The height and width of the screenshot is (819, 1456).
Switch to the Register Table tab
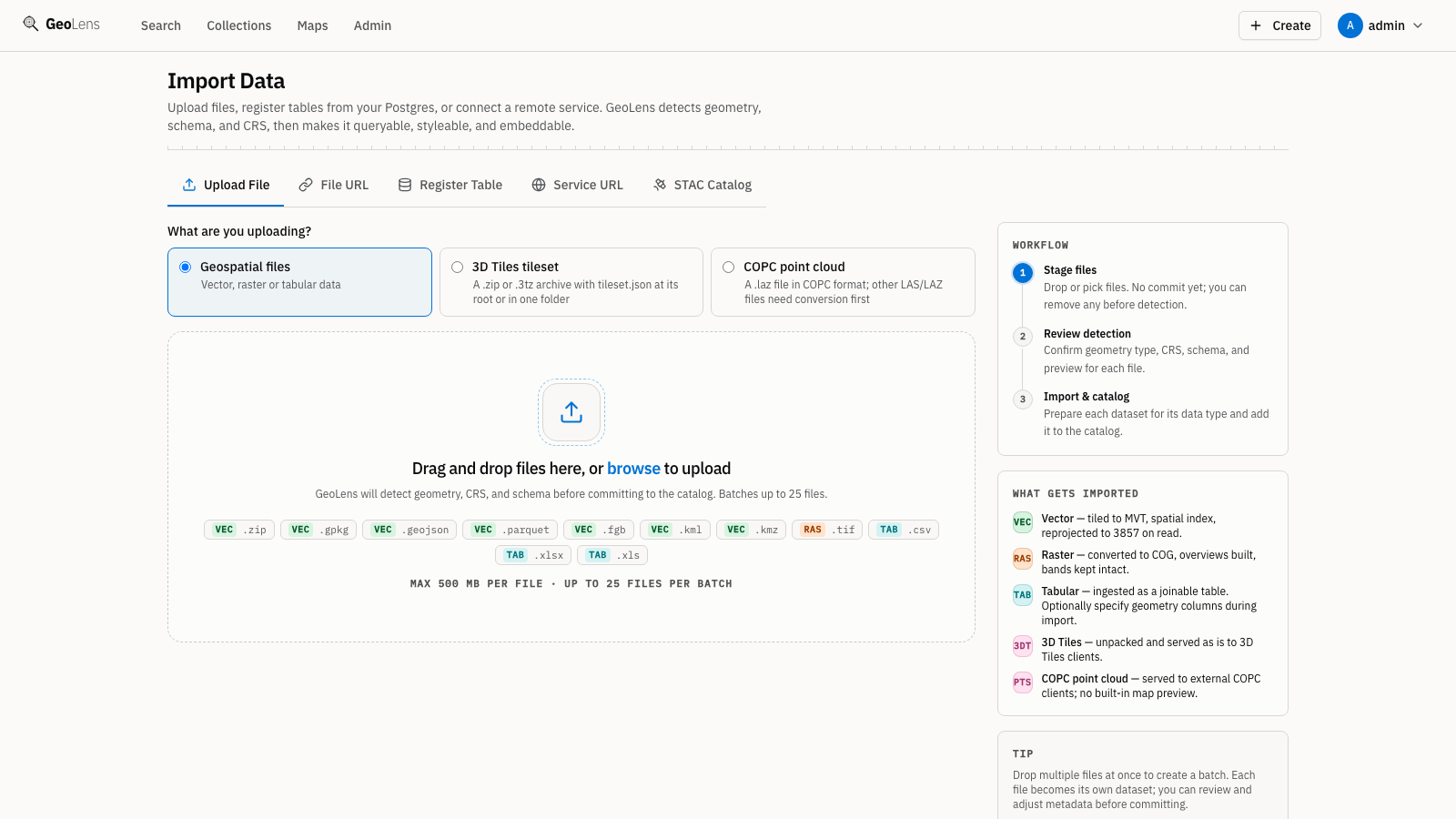450,185
